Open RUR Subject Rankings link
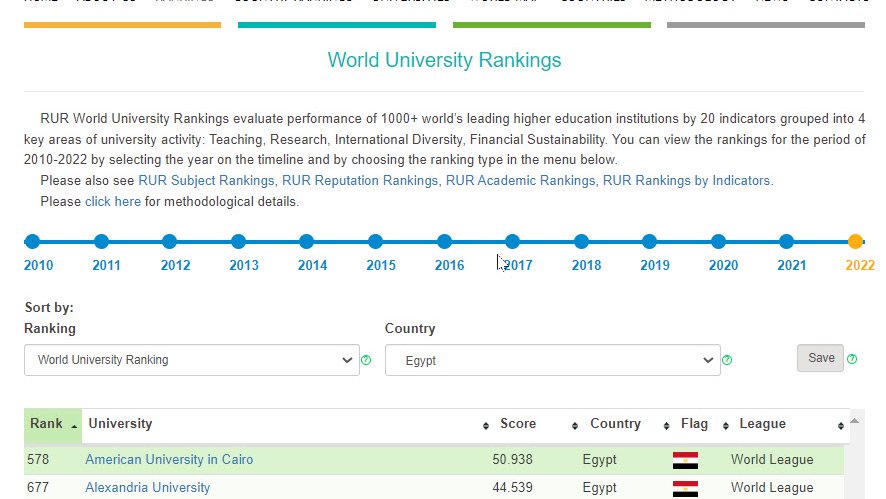 (x=207, y=181)
